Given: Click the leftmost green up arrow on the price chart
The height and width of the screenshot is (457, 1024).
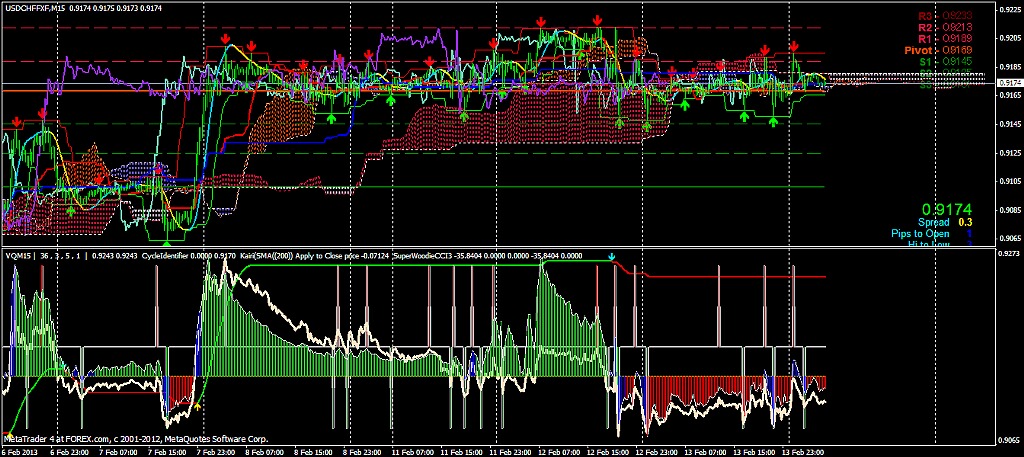Looking at the screenshot, I should tap(71, 210).
